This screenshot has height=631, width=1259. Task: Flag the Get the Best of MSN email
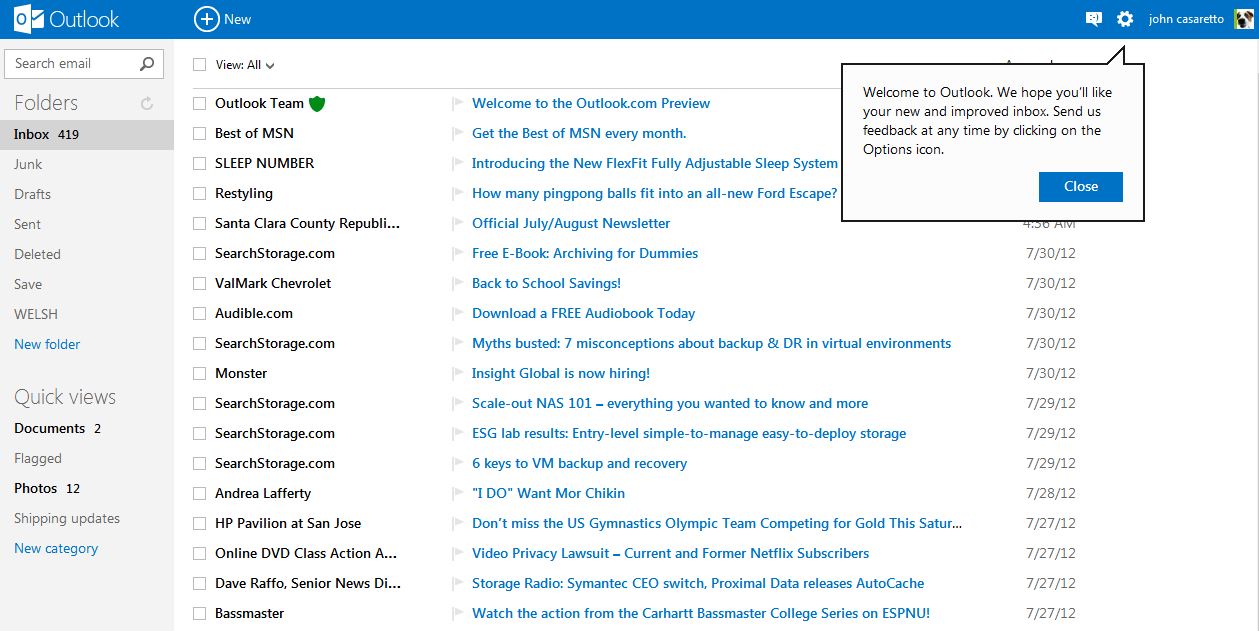pos(458,133)
